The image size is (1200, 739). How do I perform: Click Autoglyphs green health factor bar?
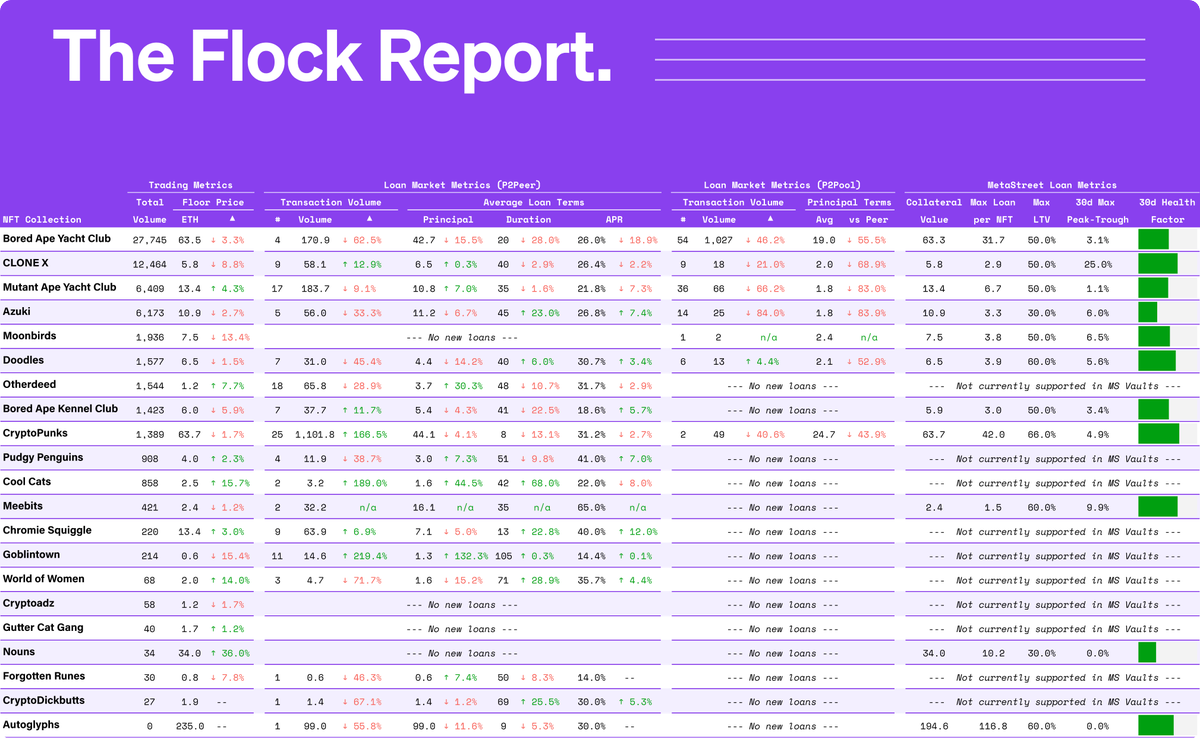tap(1156, 725)
